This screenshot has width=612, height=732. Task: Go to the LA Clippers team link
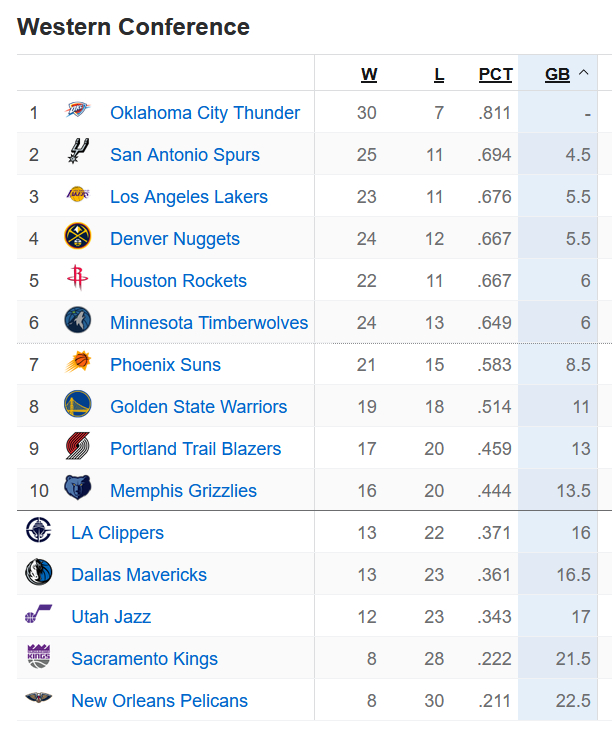117,532
